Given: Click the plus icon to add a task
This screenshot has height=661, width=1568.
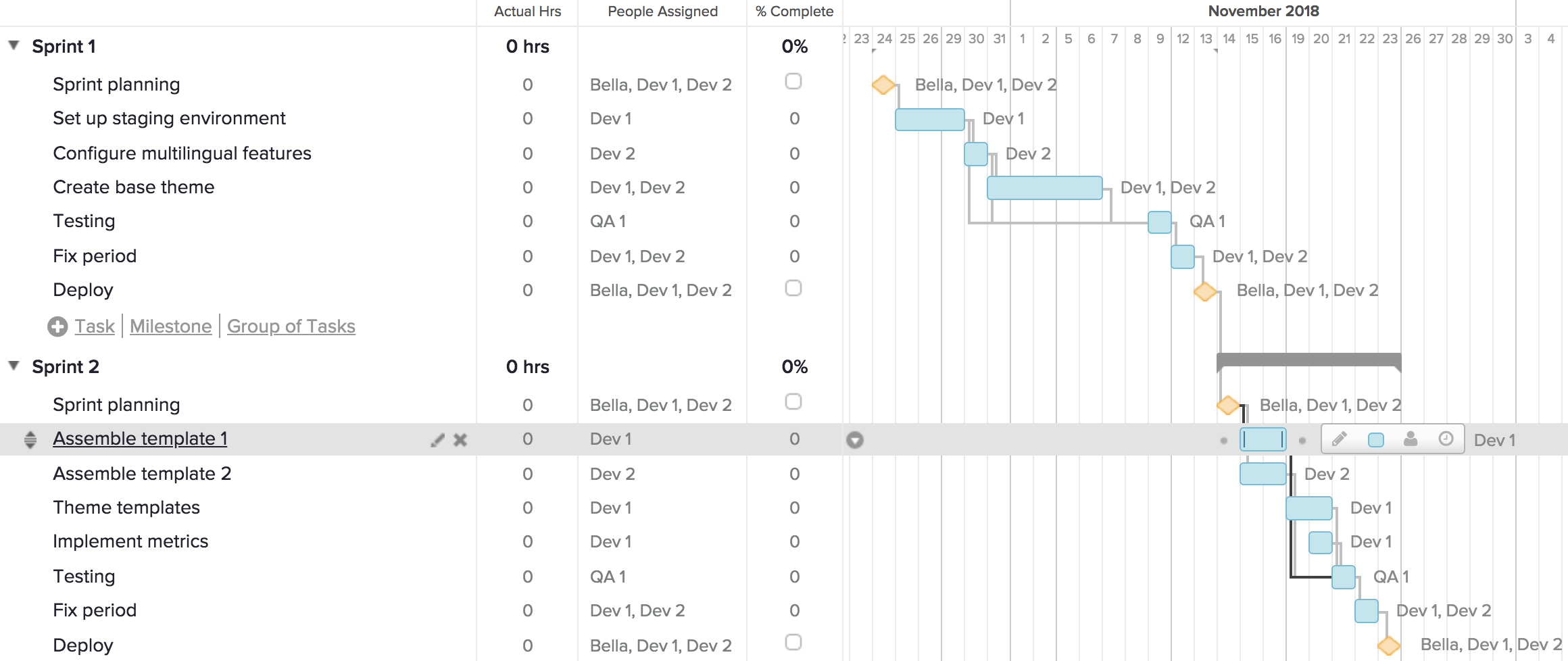Looking at the screenshot, I should click(x=59, y=326).
